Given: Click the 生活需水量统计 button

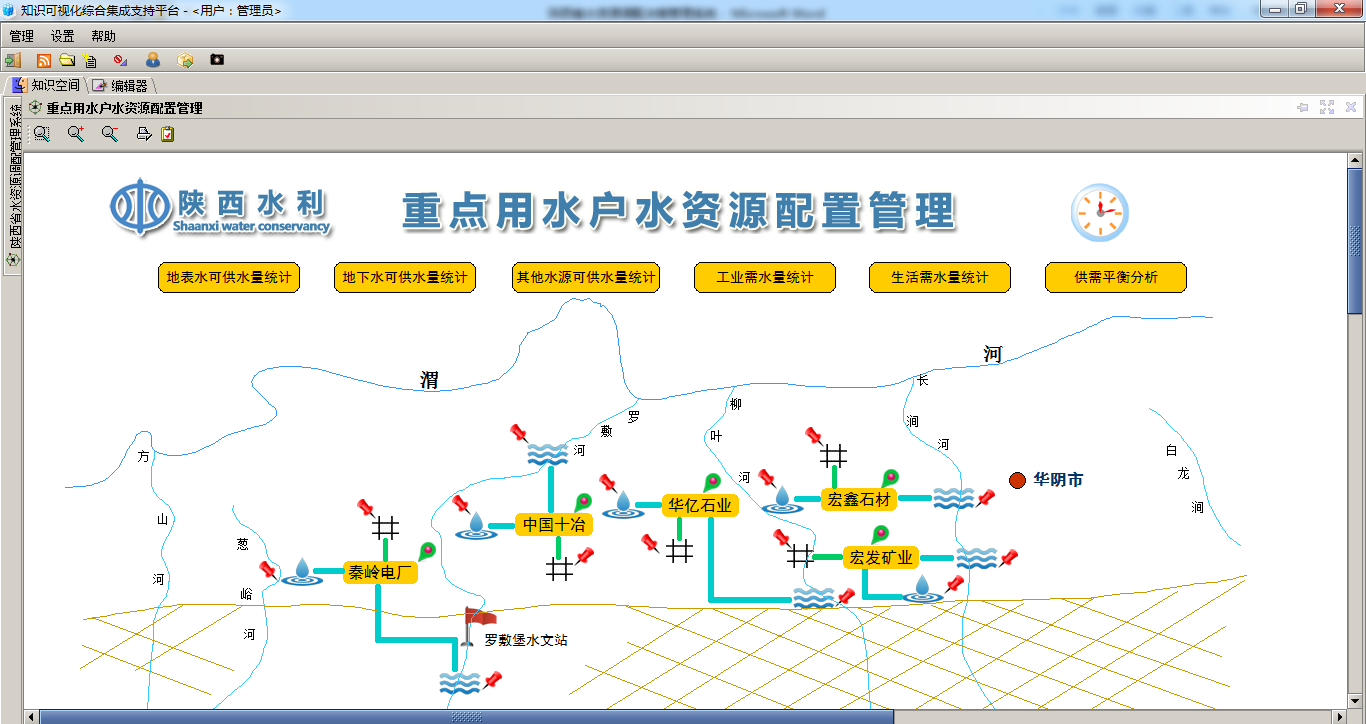Looking at the screenshot, I should [x=940, y=278].
